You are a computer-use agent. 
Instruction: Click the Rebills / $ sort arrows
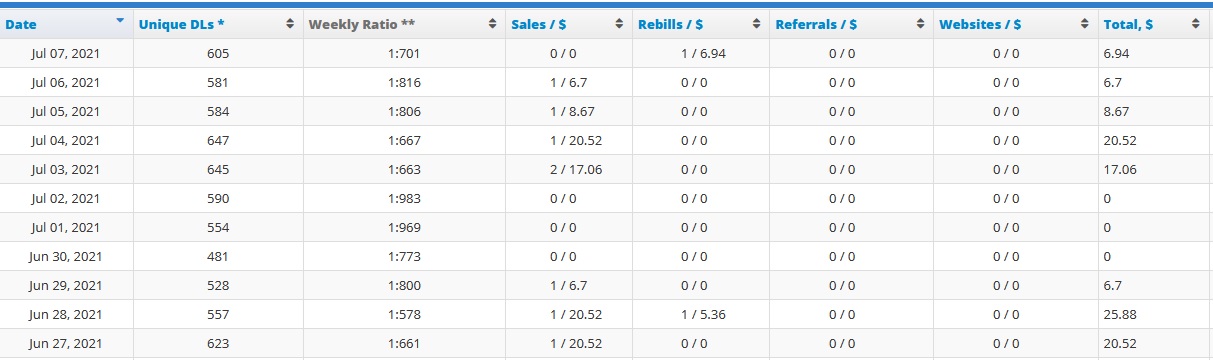[757, 24]
